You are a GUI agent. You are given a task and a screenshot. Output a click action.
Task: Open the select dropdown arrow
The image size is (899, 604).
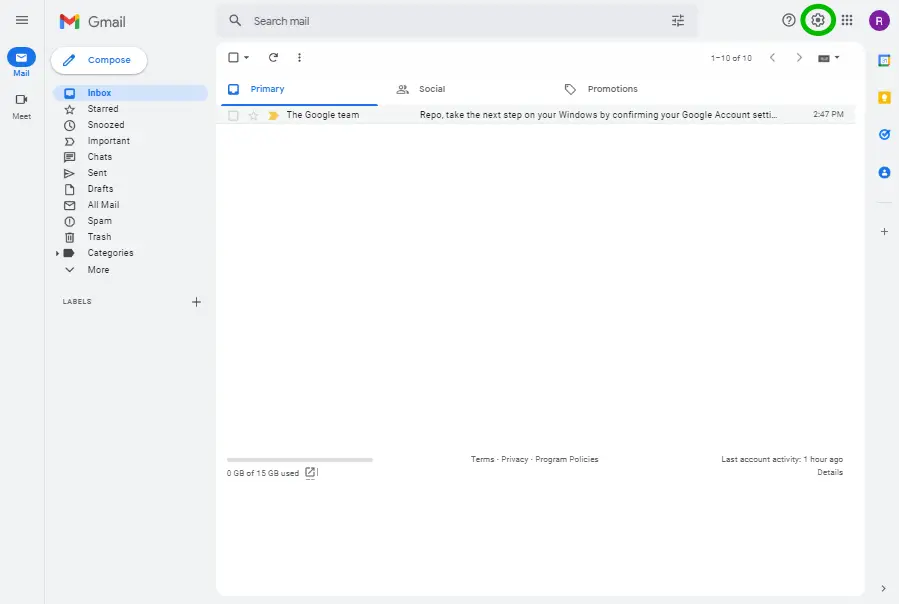(x=247, y=57)
